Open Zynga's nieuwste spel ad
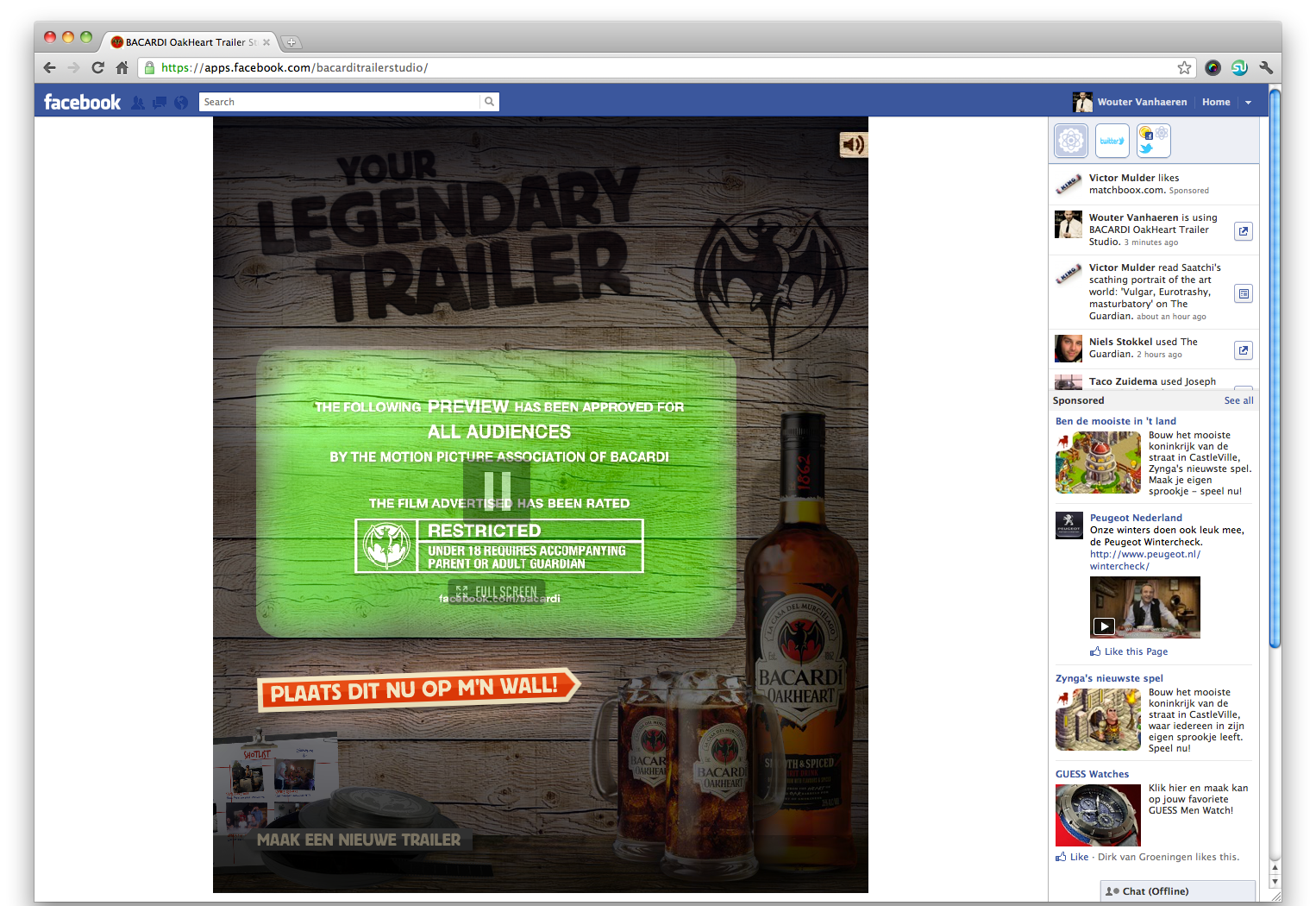 coord(1109,678)
